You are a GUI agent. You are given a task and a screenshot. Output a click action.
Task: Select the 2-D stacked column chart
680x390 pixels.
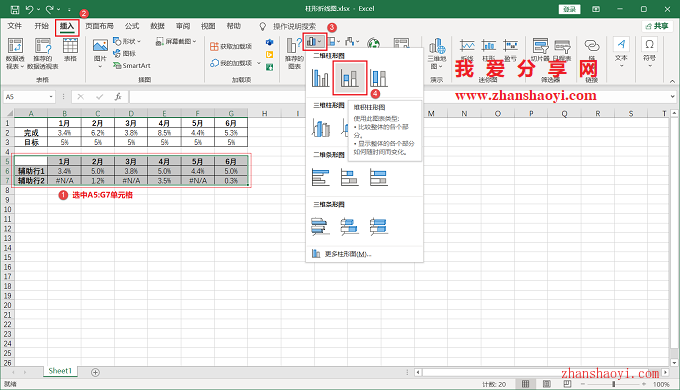[350, 79]
